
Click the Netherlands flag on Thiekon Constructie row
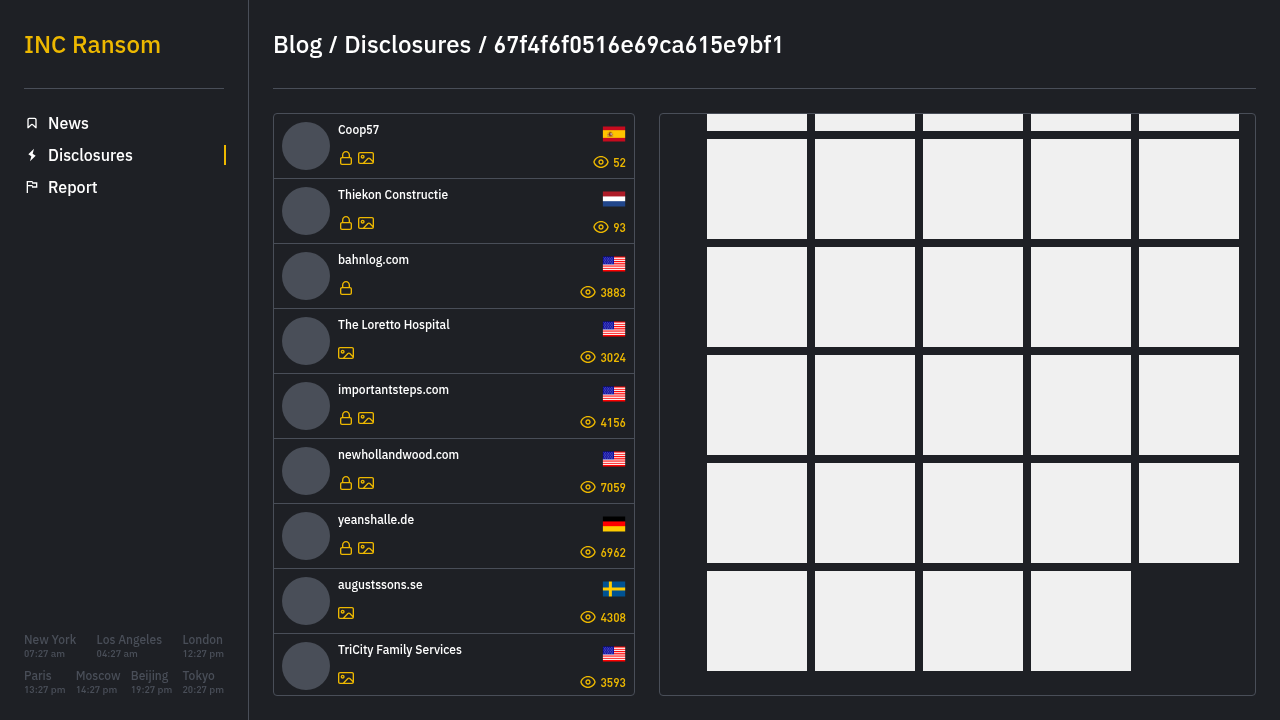tap(614, 199)
